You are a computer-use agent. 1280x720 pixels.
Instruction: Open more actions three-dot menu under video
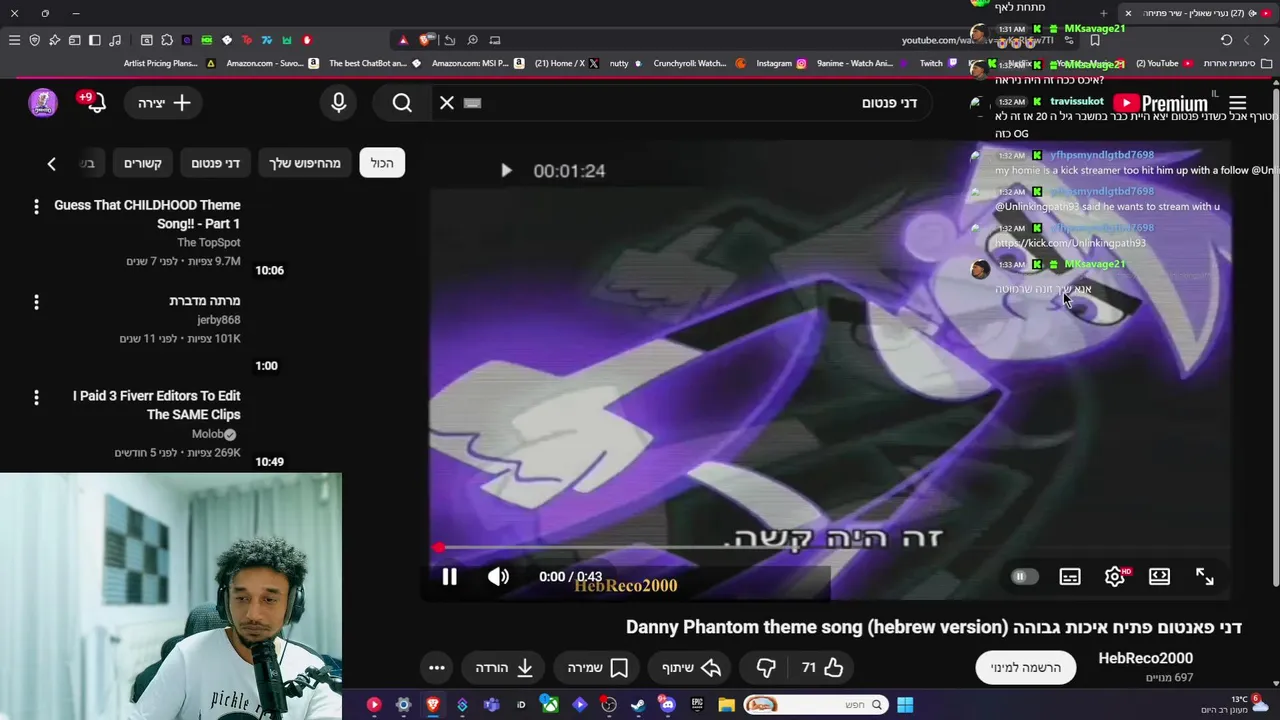click(x=437, y=667)
